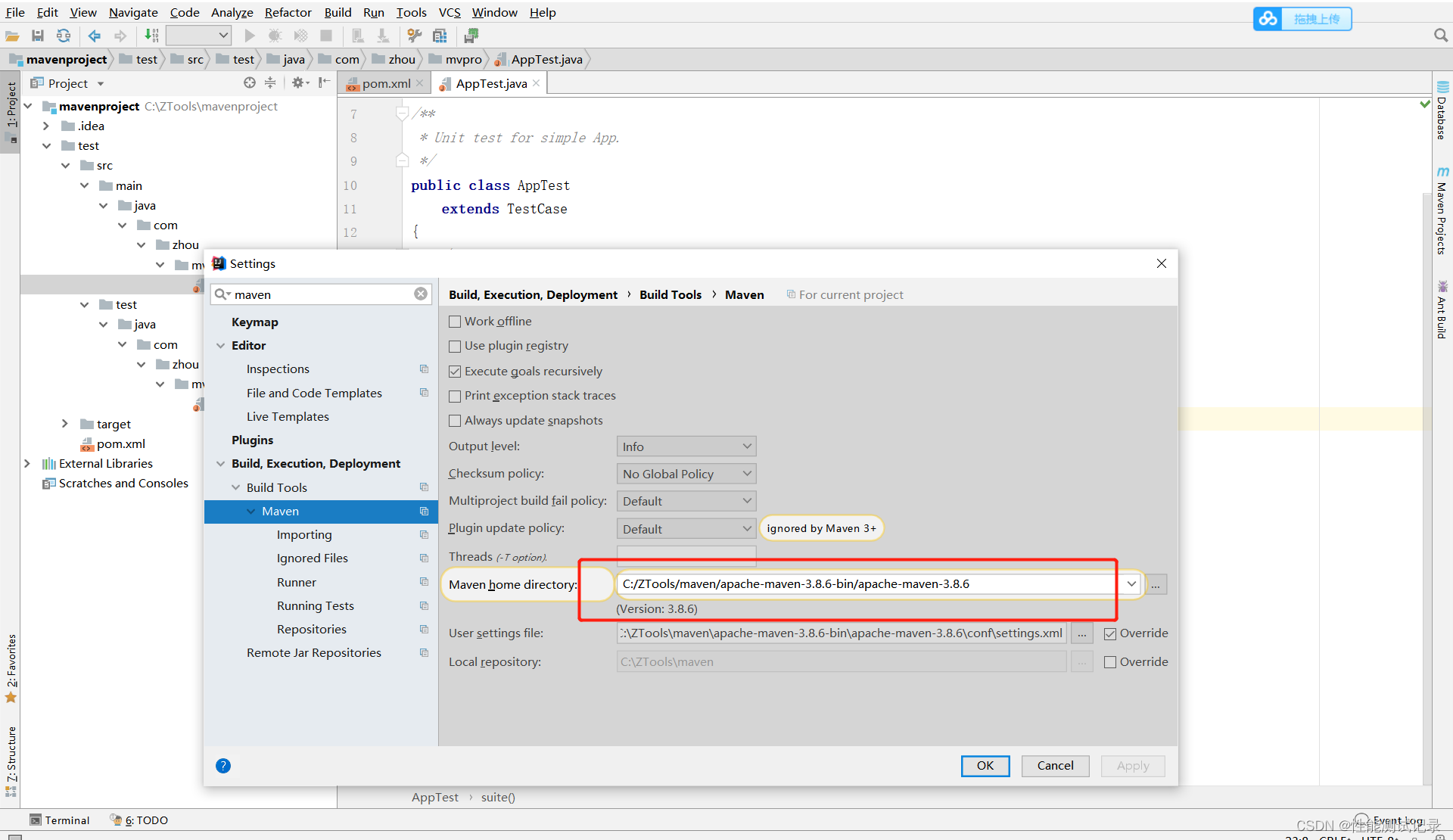Click Scroll from Source target icon

coord(250,83)
